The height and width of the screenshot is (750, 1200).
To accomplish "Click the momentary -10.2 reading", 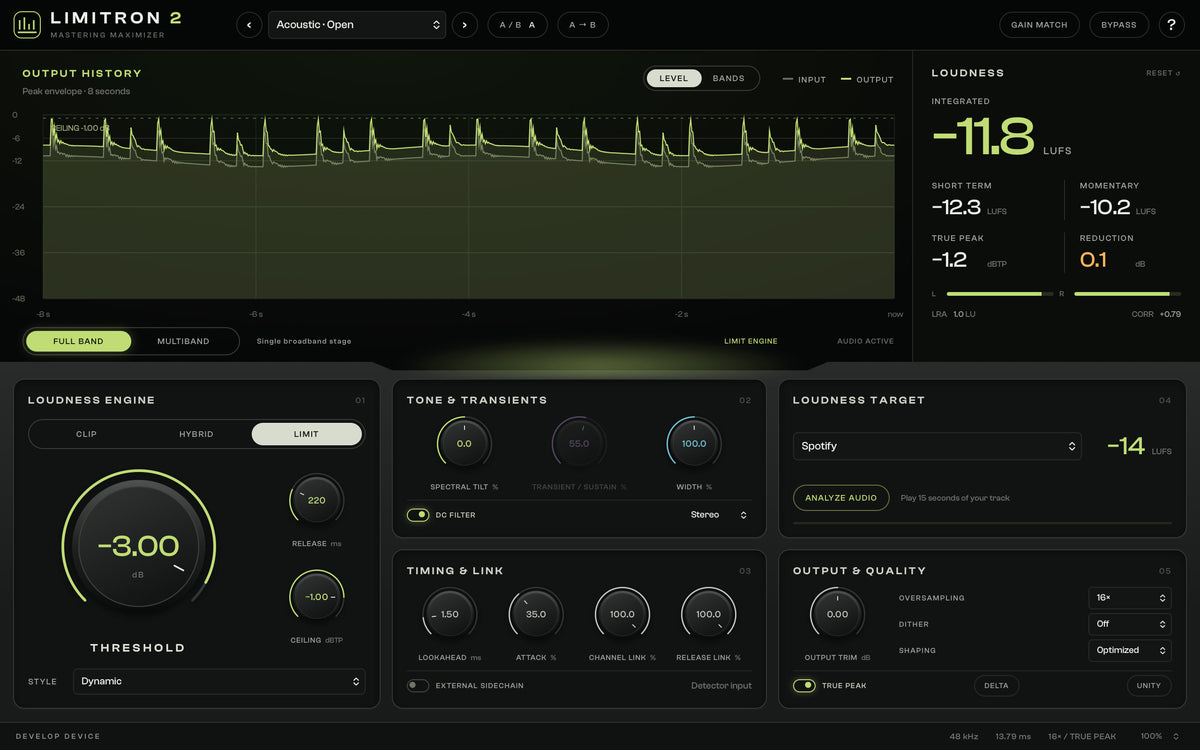I will pyautogui.click(x=1105, y=208).
